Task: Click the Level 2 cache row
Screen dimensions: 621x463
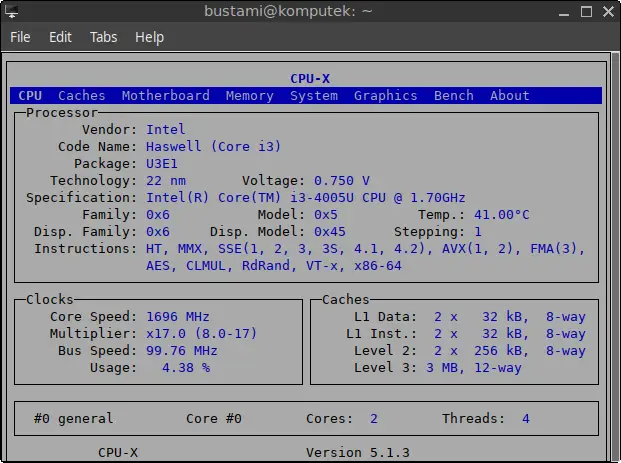Action: click(x=469, y=351)
